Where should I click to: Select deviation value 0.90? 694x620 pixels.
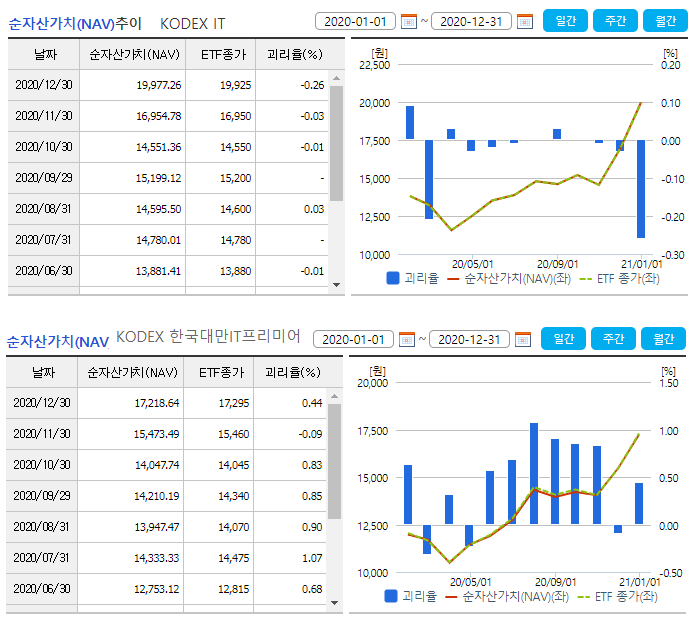pos(312,527)
